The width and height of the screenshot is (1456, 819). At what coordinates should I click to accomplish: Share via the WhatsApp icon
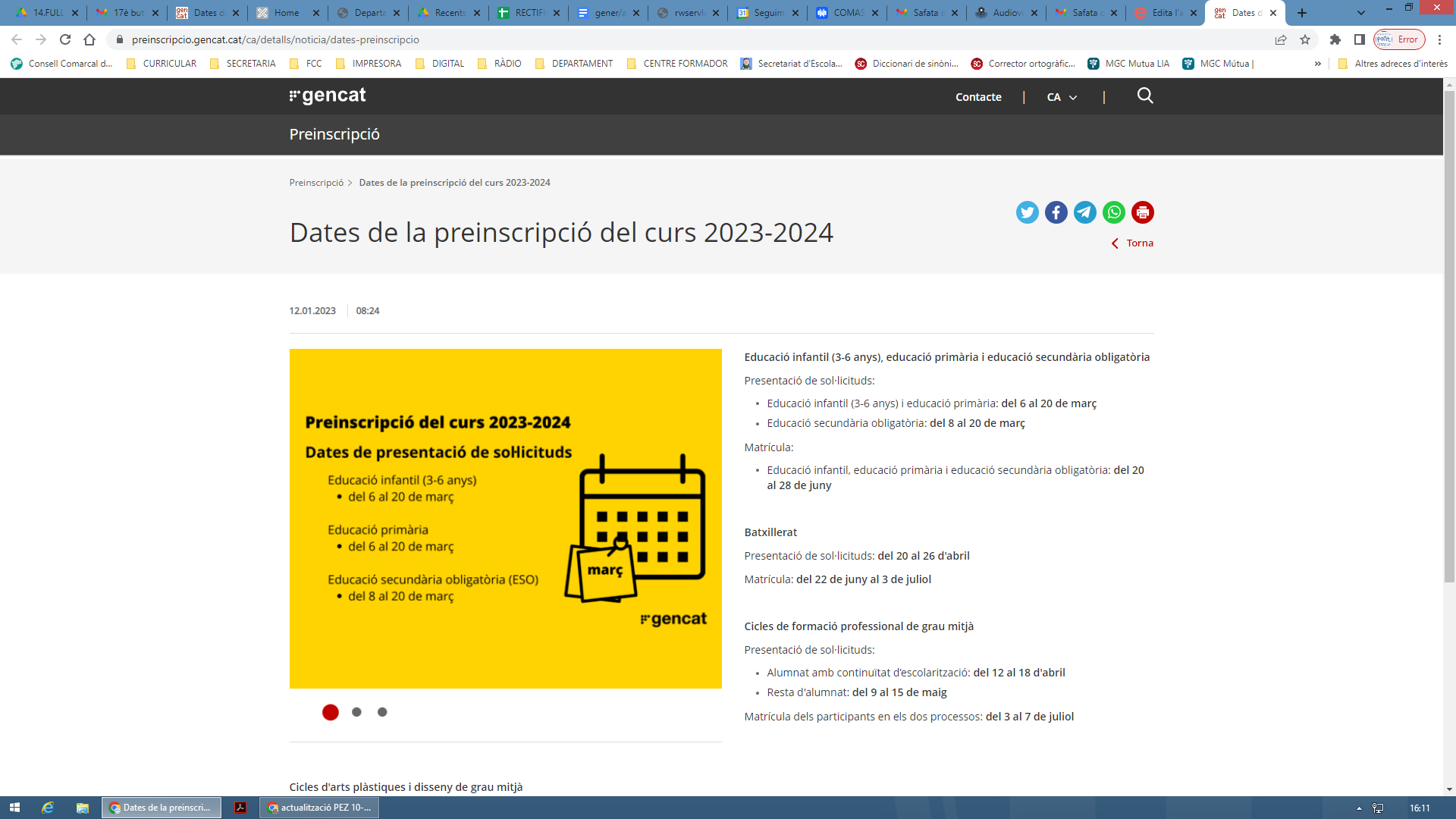pyautogui.click(x=1113, y=212)
